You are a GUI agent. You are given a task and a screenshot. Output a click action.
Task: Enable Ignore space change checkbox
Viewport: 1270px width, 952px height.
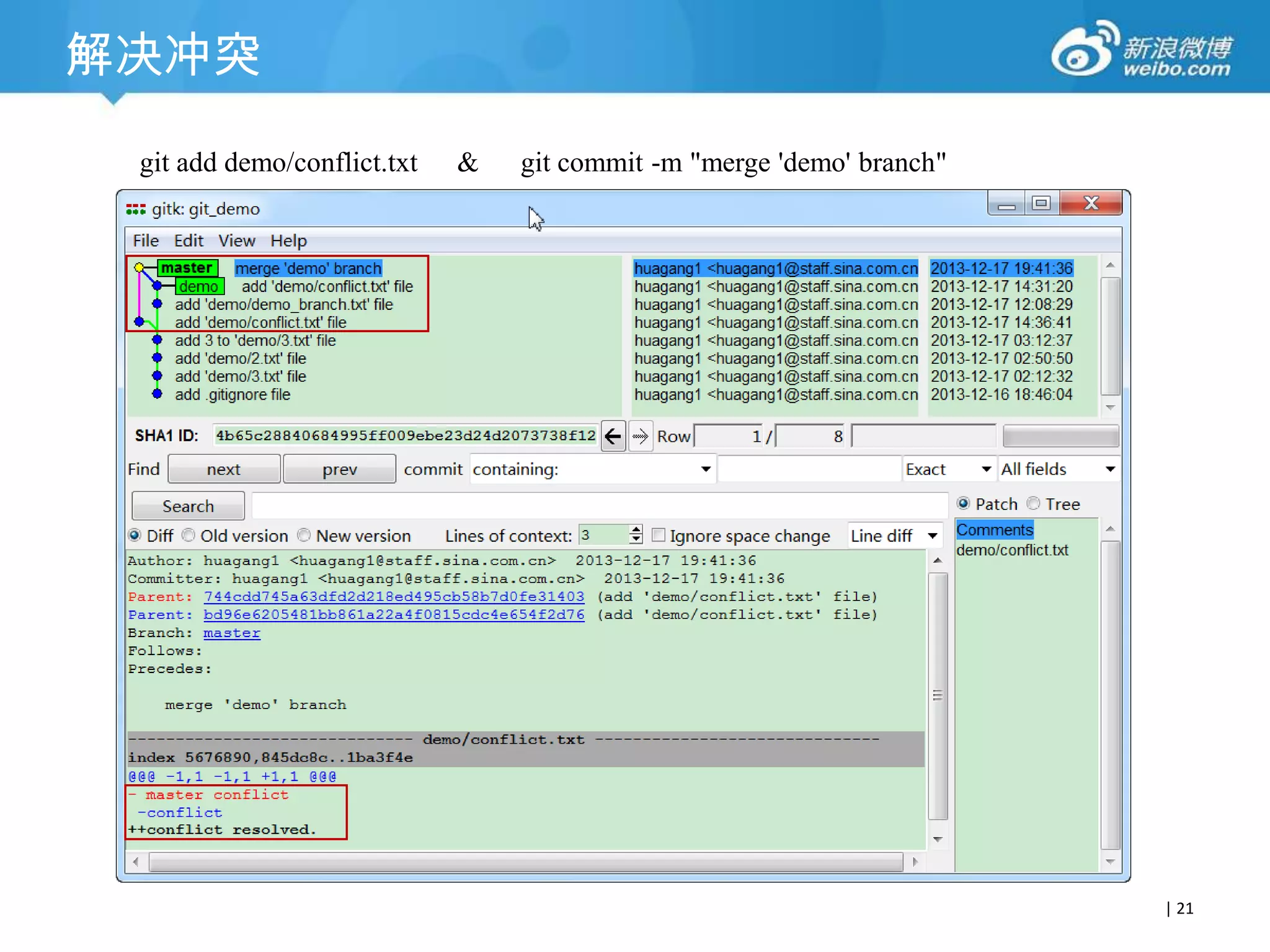click(659, 535)
